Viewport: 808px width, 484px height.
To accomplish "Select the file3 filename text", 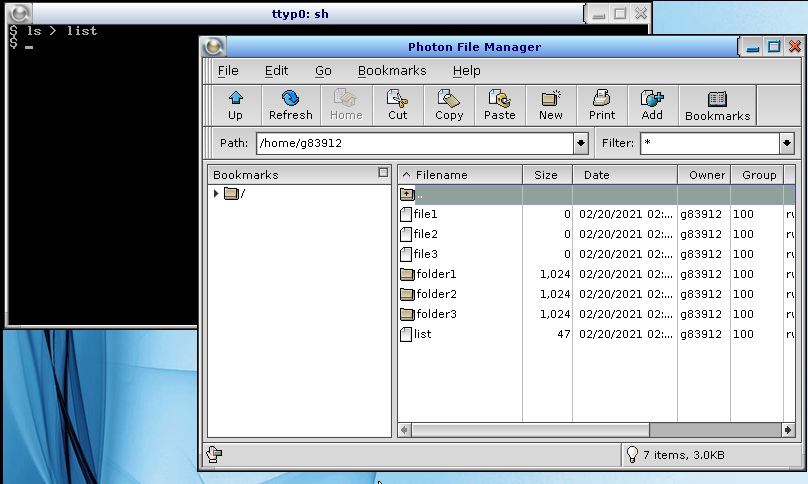I will [426, 254].
